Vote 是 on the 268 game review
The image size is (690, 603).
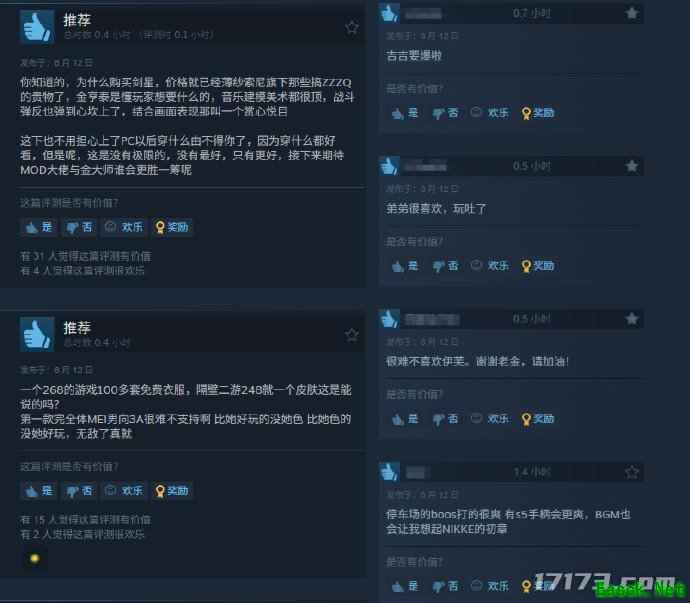coord(39,491)
